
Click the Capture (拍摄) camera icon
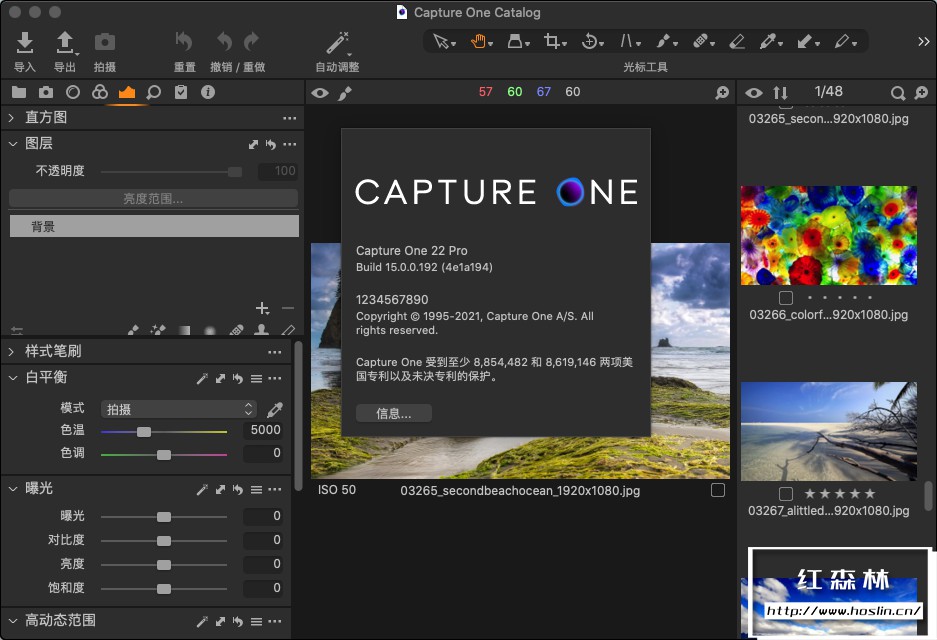[104, 42]
